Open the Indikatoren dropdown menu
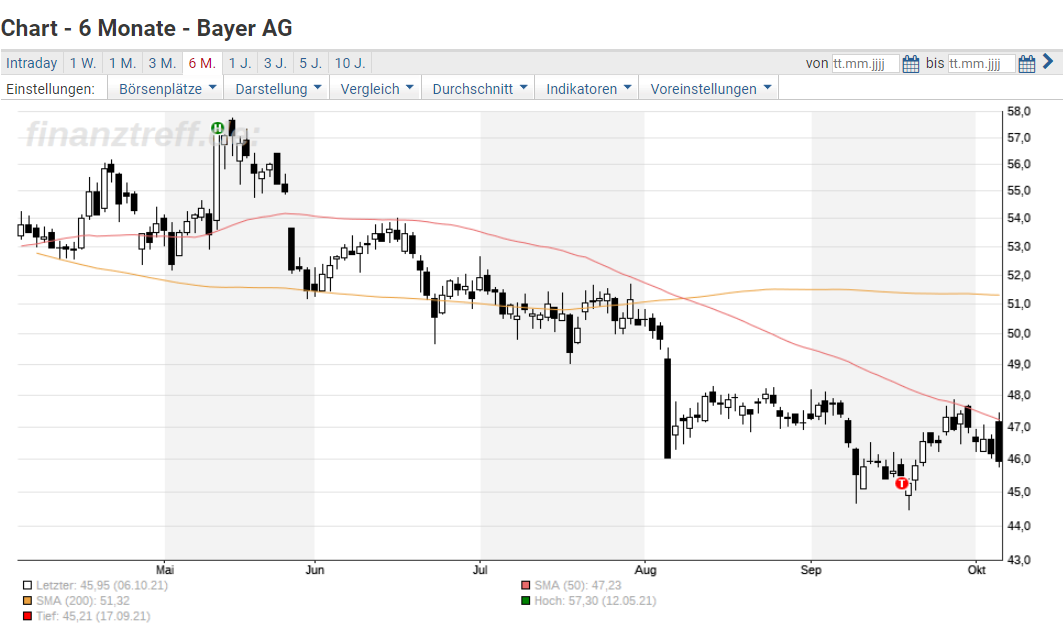Viewport: 1063px width, 632px height. coord(588,89)
